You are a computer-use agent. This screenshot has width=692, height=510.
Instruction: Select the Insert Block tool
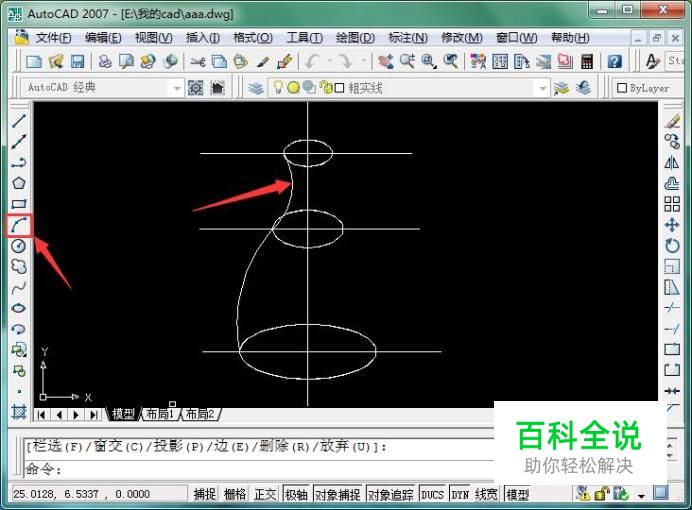point(19,350)
